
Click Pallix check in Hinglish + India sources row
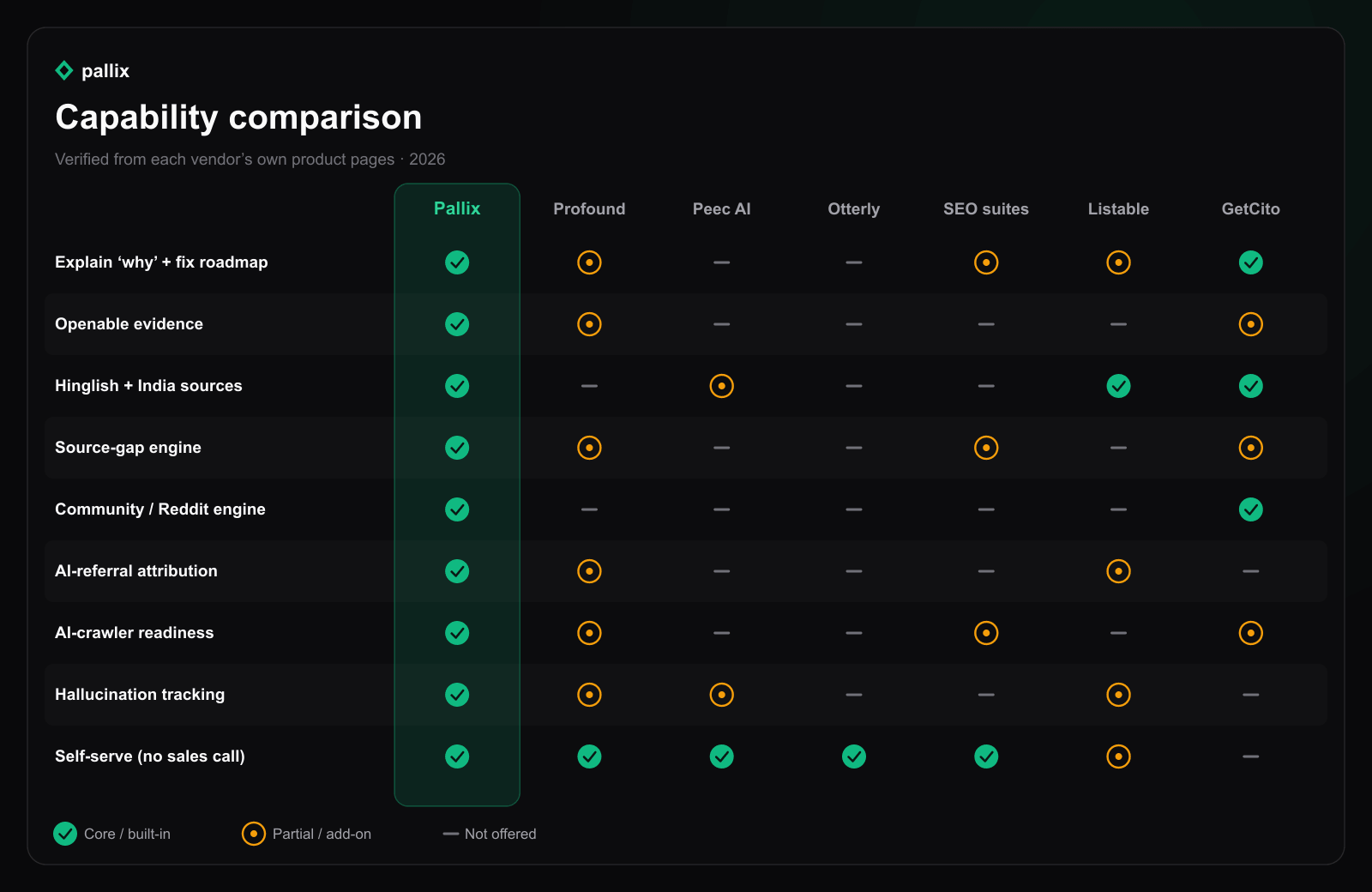457,386
